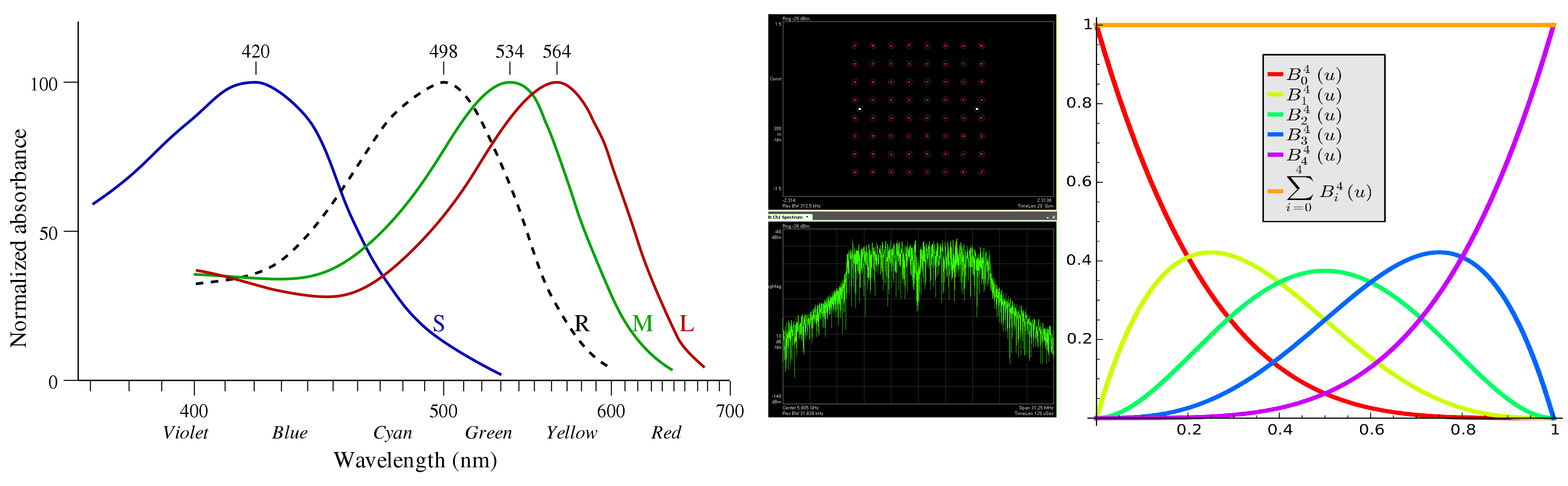Click the 2.3138 constellation axis value

pyautogui.click(x=1044, y=200)
